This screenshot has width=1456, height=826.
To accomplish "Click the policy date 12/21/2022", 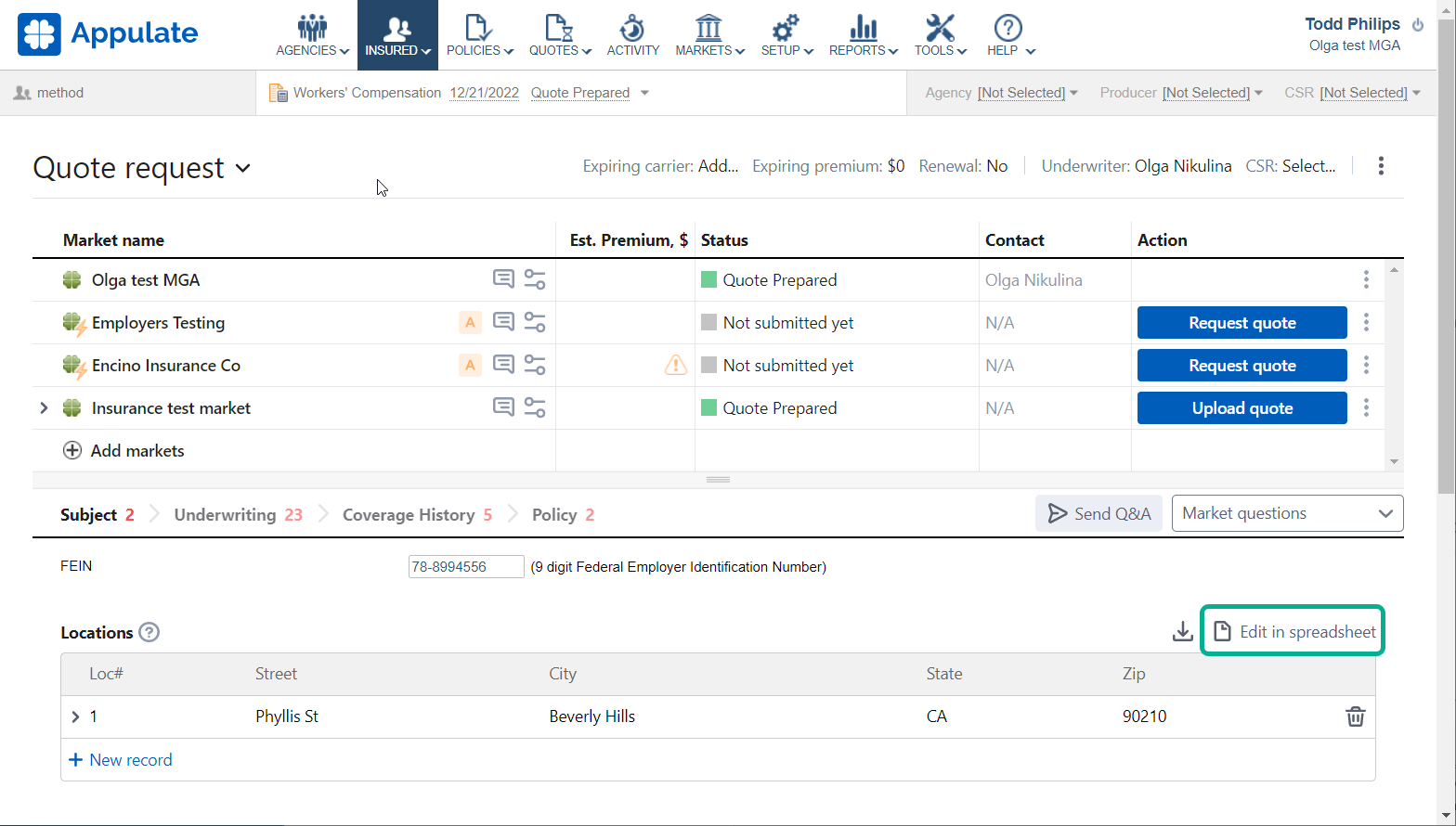I will click(x=484, y=93).
